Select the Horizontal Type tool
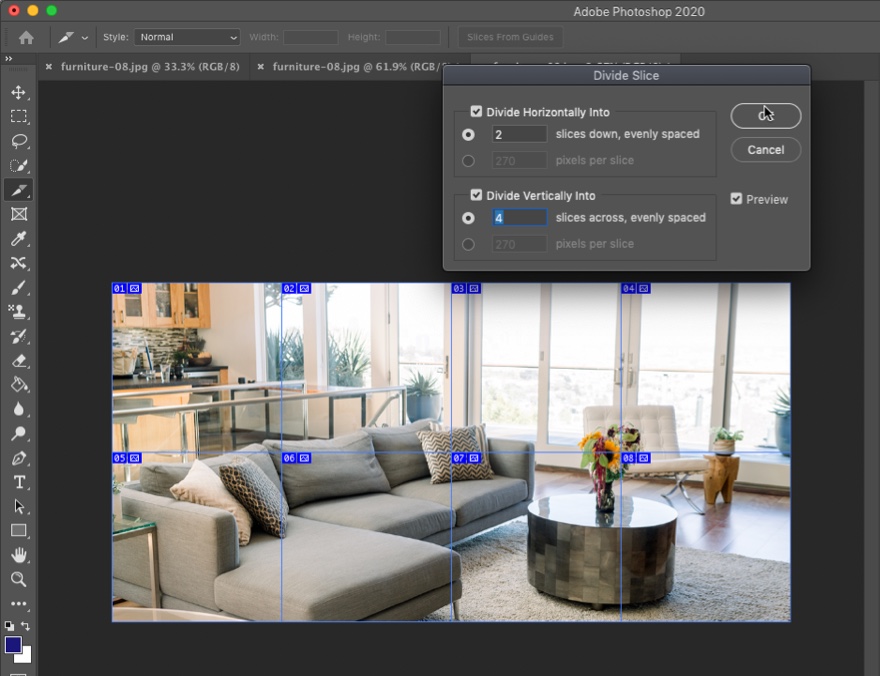 pos(19,482)
